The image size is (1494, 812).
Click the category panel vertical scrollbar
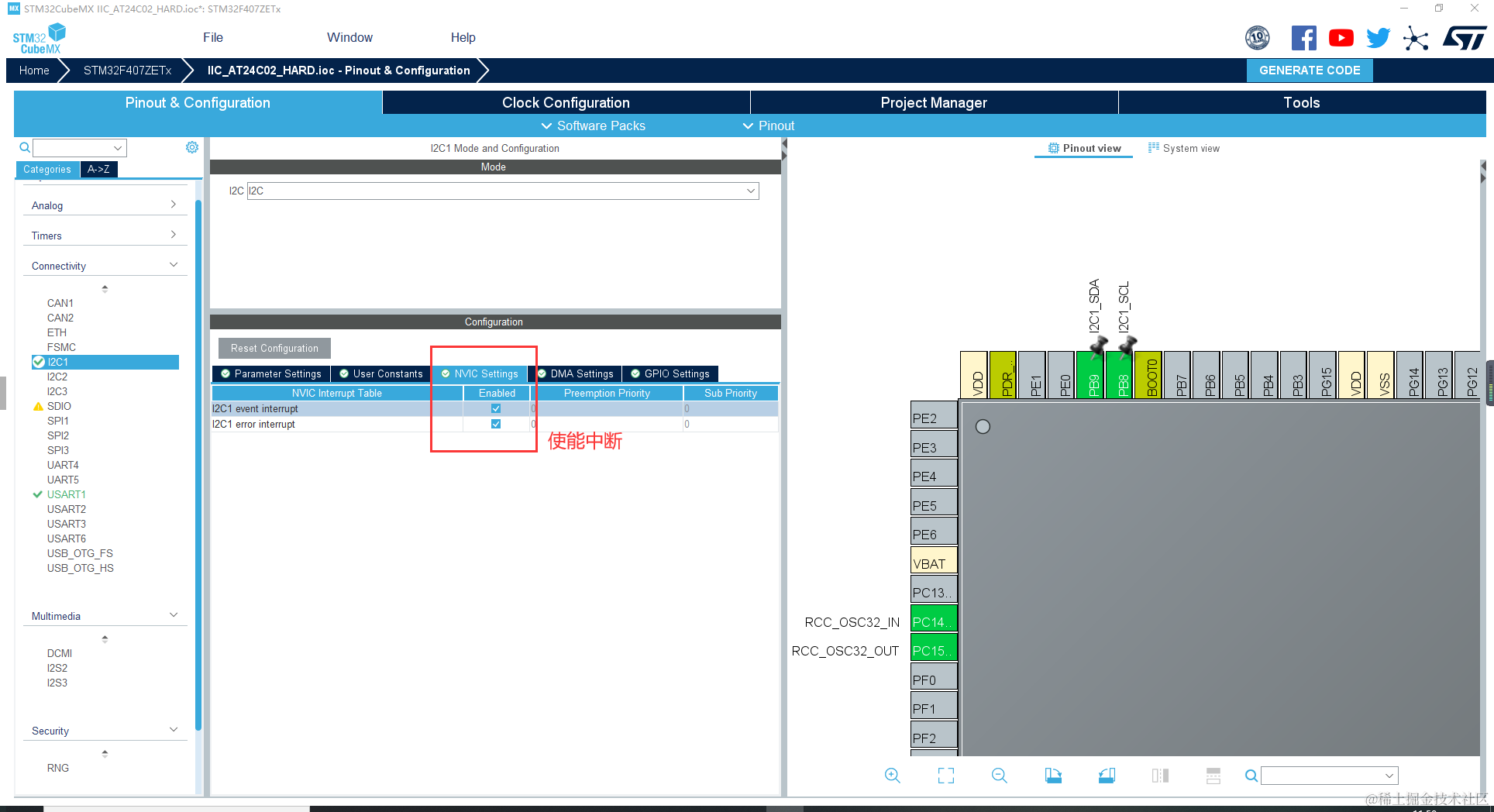pos(198,465)
